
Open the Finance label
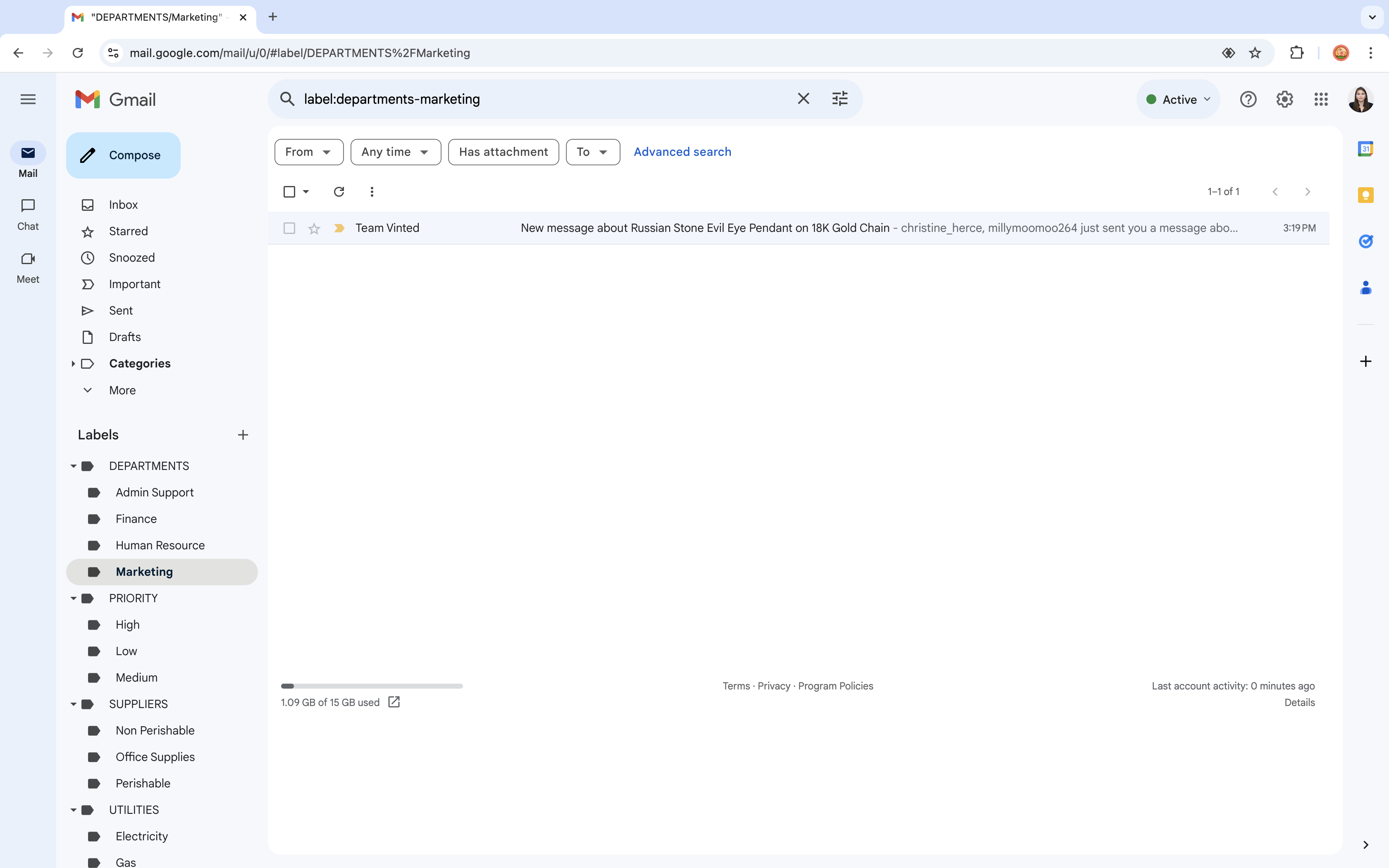[x=136, y=519]
